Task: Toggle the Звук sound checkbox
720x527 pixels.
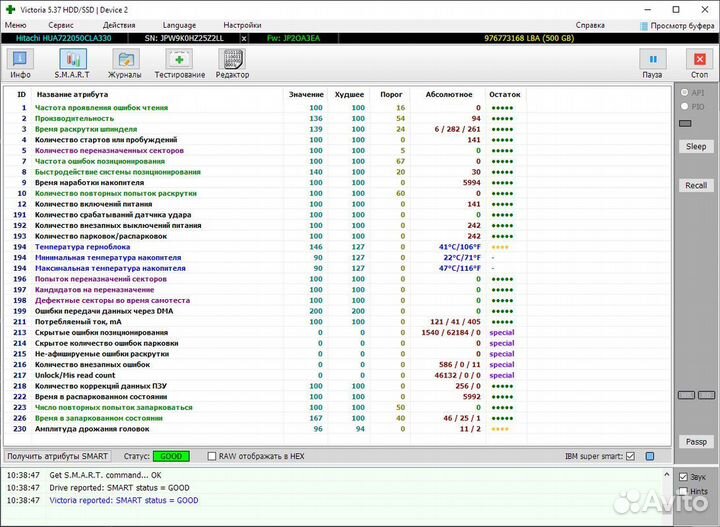Action: 683,477
